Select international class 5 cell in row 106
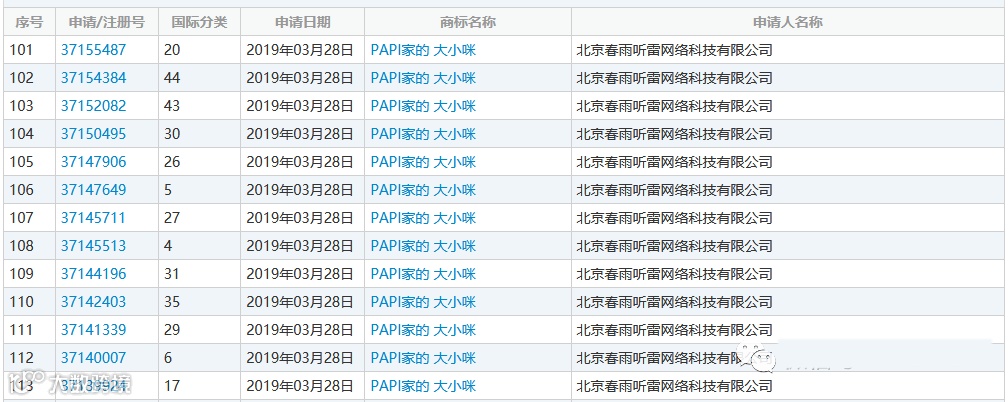 [199, 190]
